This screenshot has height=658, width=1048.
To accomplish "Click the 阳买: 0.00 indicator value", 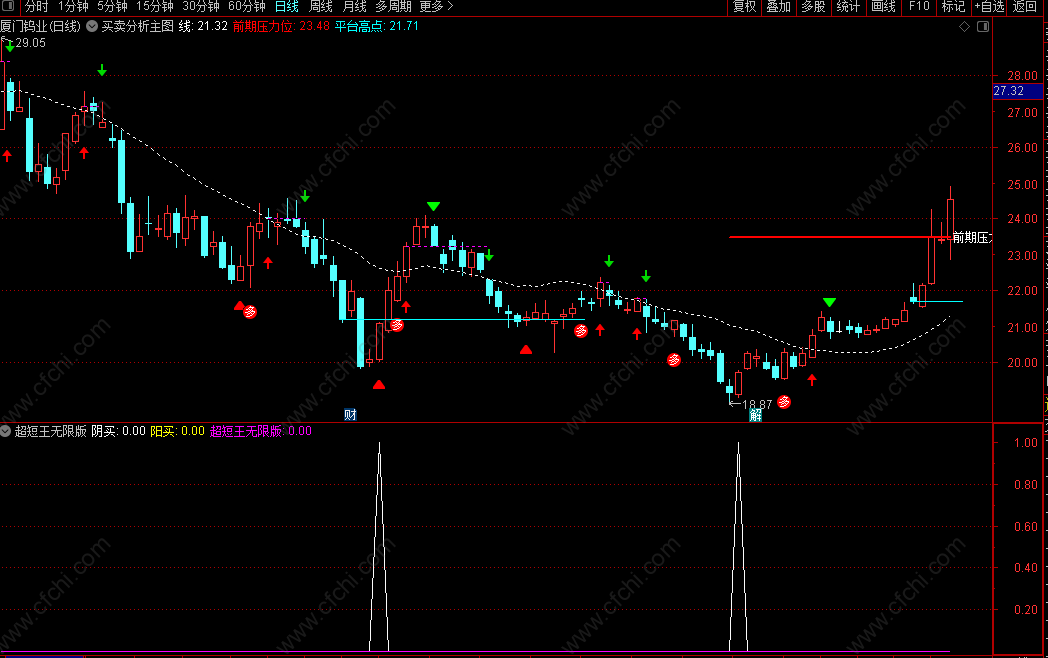I will click(177, 431).
